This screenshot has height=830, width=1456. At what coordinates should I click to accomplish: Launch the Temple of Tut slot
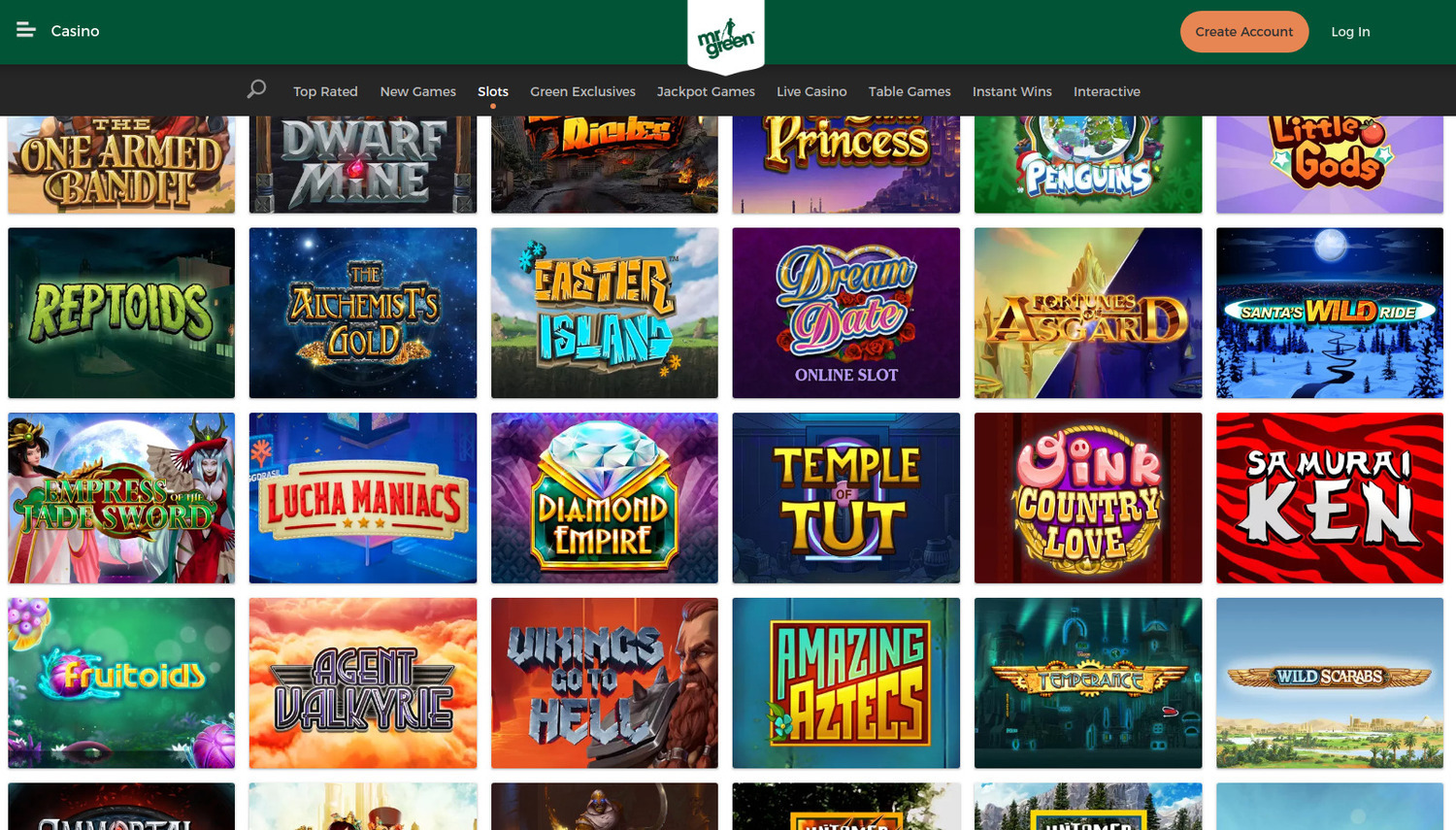[x=845, y=498]
